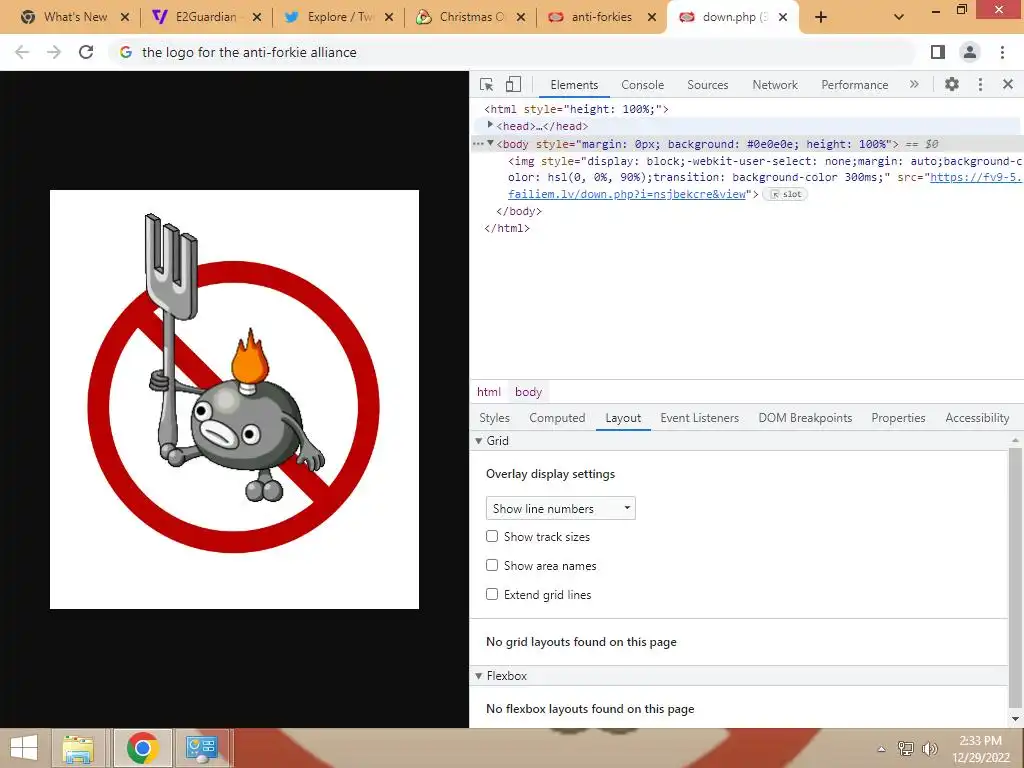Viewport: 1024px width, 768px height.
Task: Click the Layout pane vertical scrollbar
Action: pos(1015,578)
